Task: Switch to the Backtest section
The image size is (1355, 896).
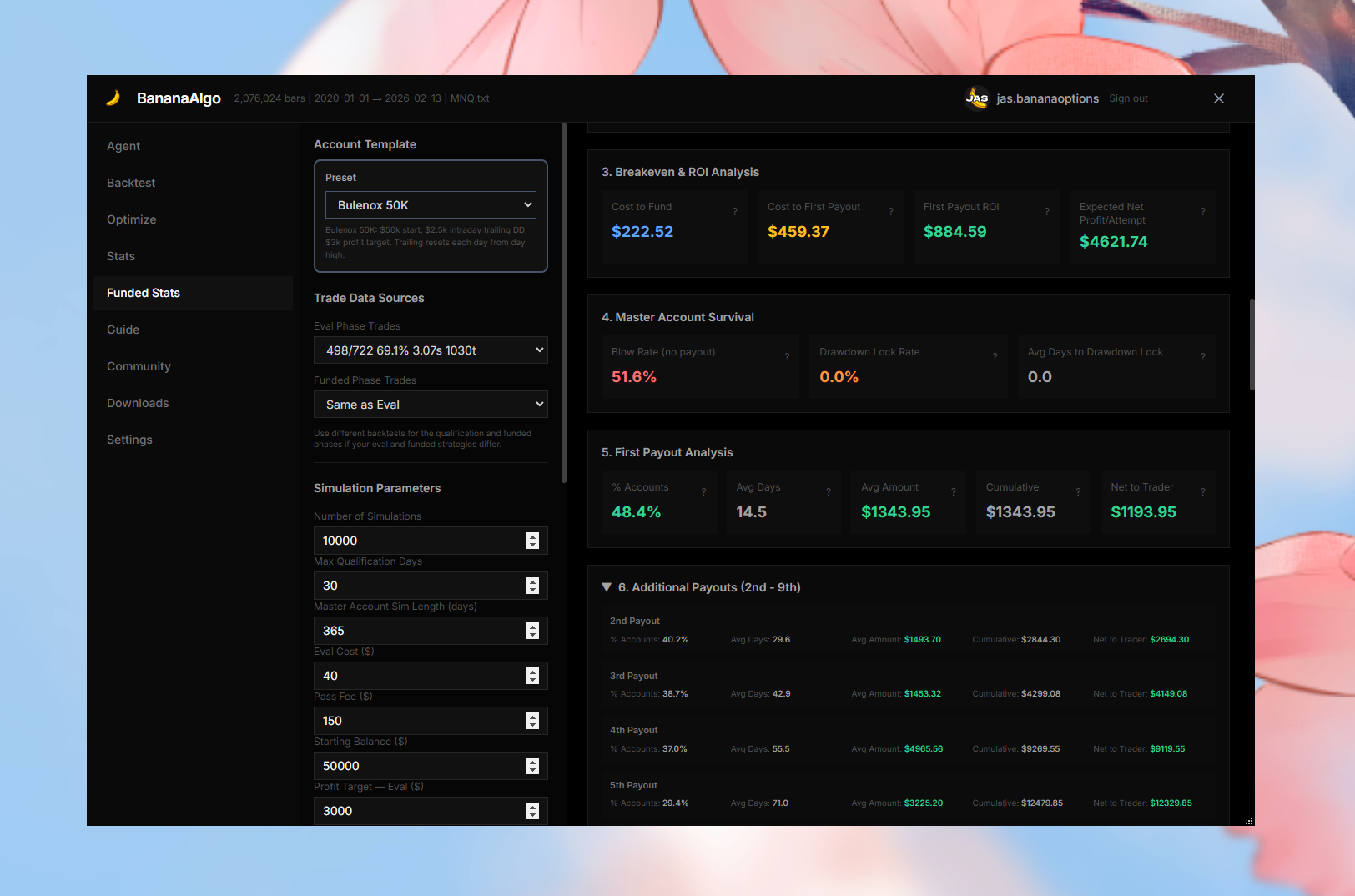Action: point(131,183)
